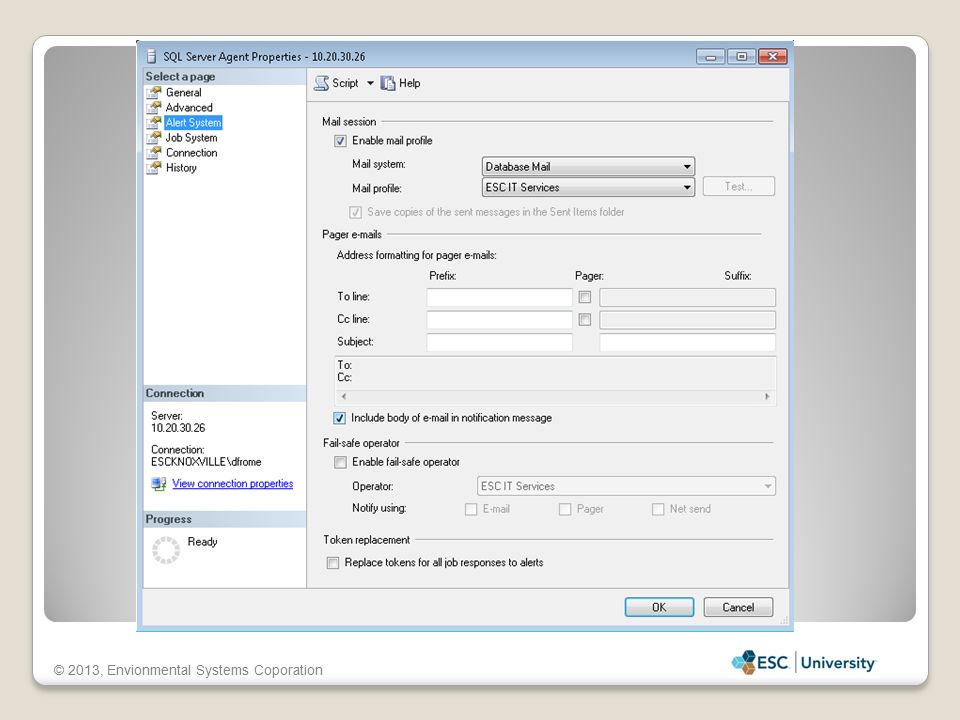This screenshot has width=960, height=720.
Task: Open the General page
Action: (x=184, y=92)
